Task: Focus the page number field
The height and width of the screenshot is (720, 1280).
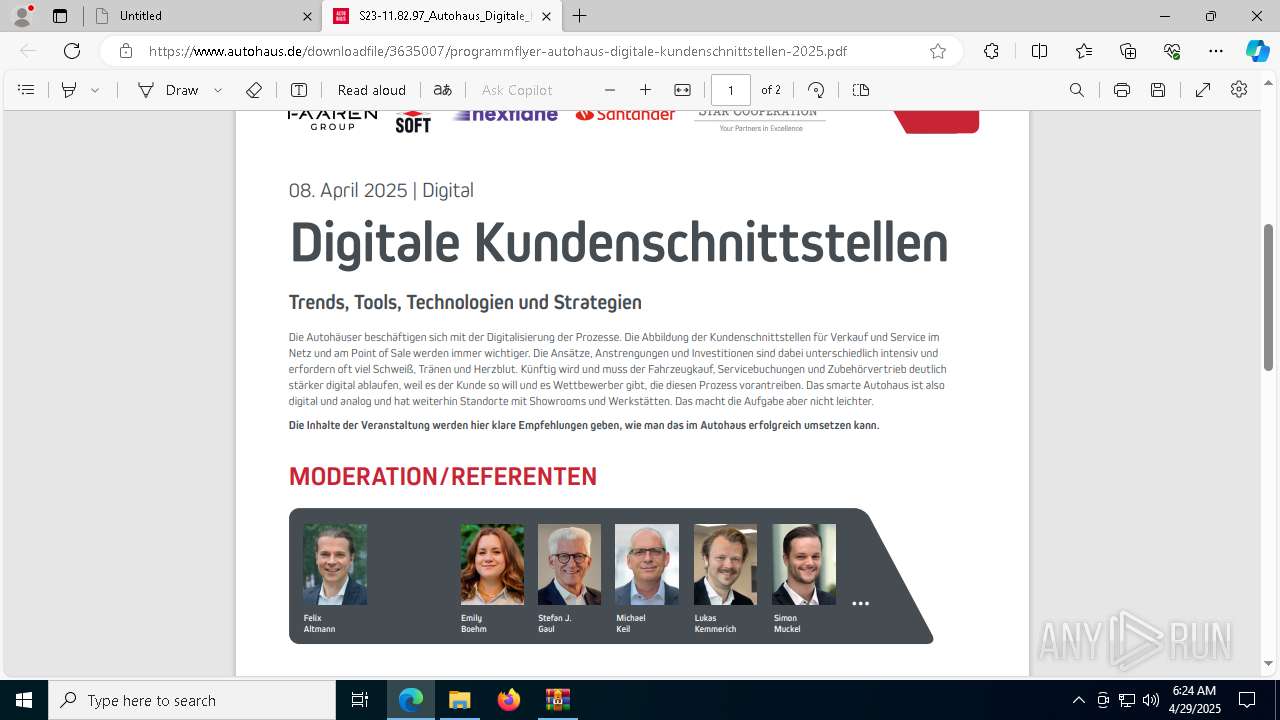Action: point(731,90)
